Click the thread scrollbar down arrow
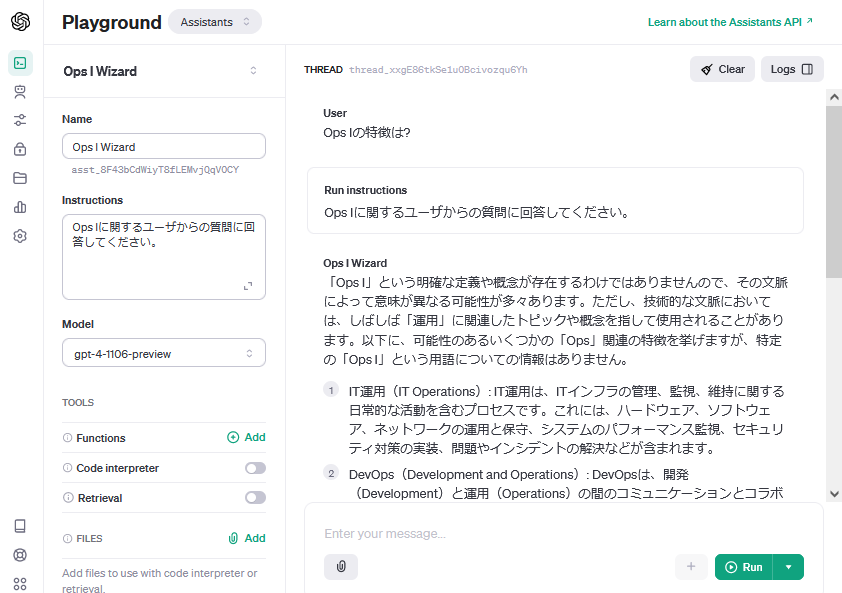This screenshot has width=842, height=593. coord(834,494)
